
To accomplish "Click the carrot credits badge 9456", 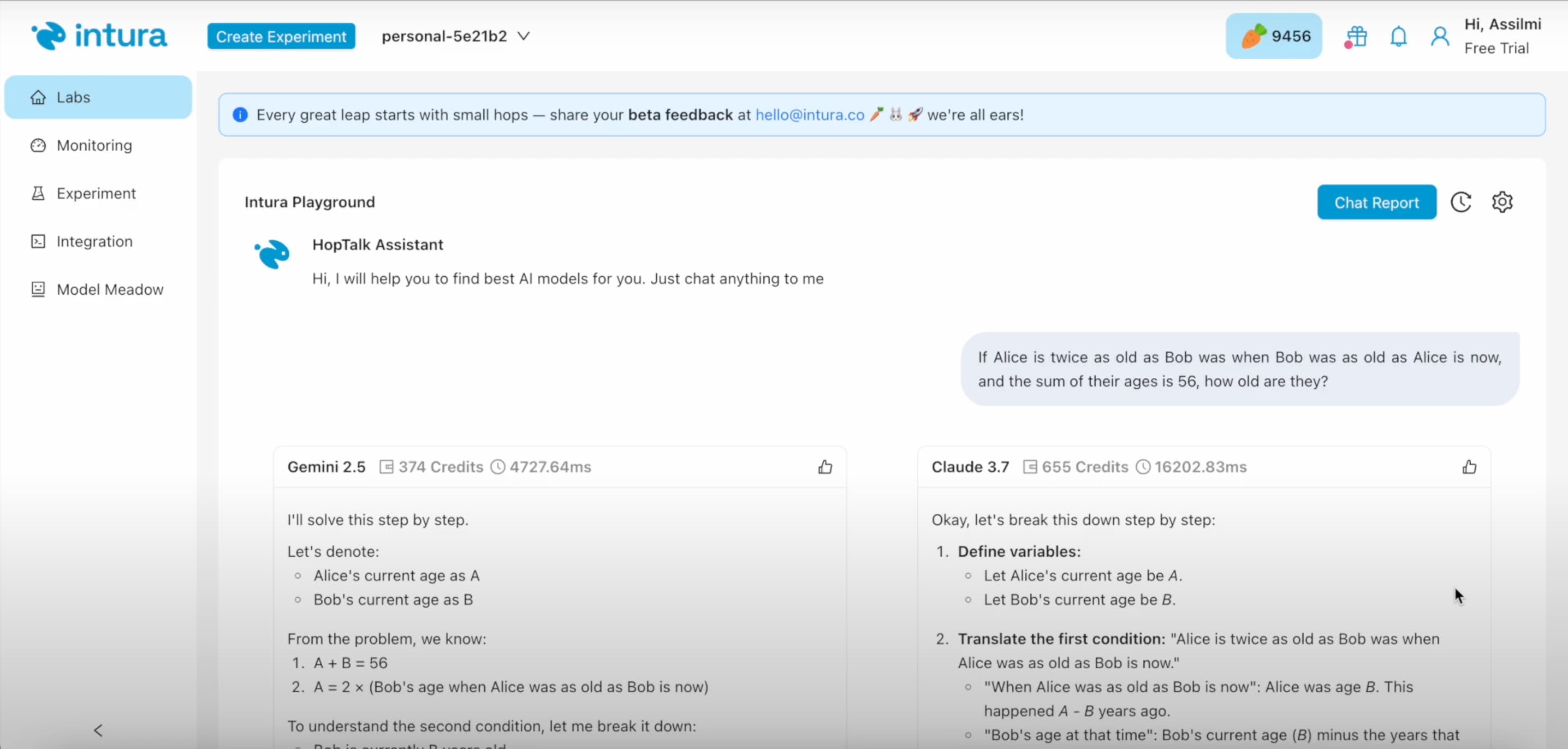I will coord(1273,36).
